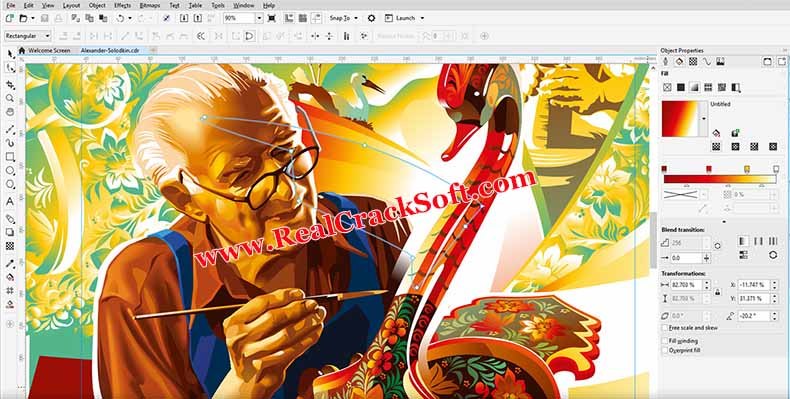790x399 pixels.
Task: Select the Color Eyedropper tool
Action: point(10,263)
